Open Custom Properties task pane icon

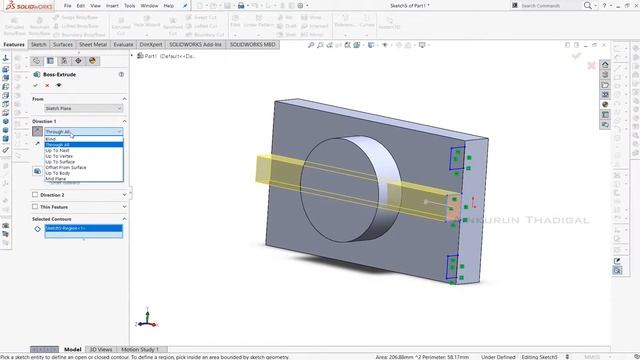point(605,115)
